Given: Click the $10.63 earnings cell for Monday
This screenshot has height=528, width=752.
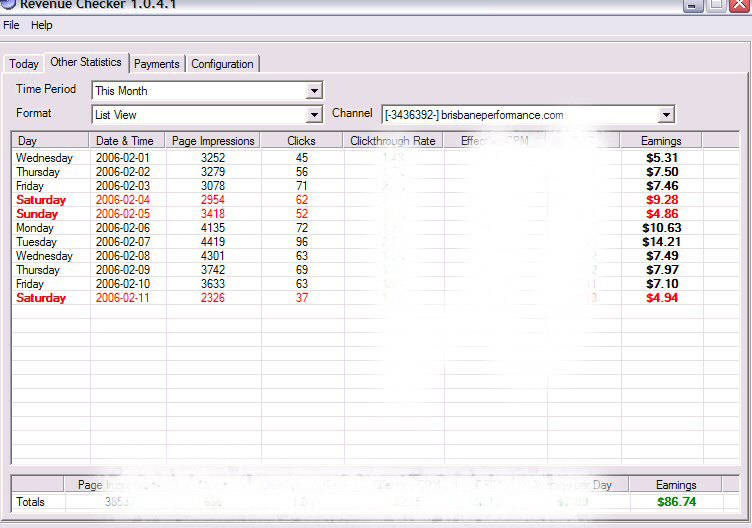Looking at the screenshot, I should coord(661,228).
